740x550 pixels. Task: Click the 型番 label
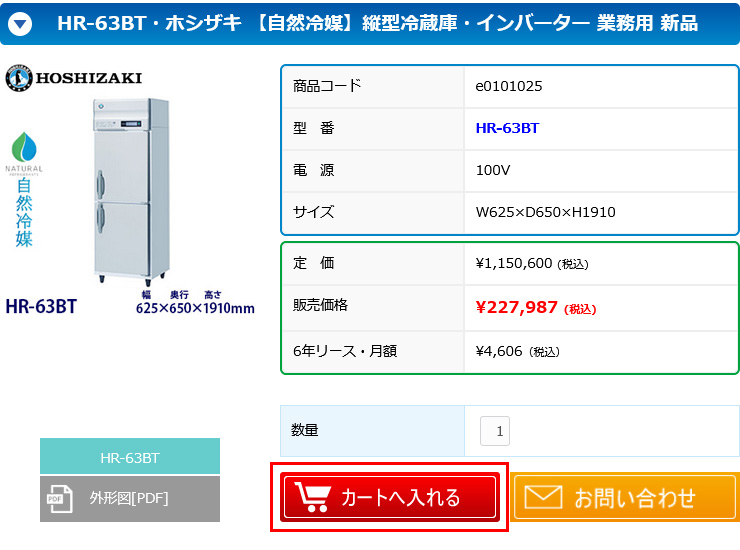click(x=313, y=128)
